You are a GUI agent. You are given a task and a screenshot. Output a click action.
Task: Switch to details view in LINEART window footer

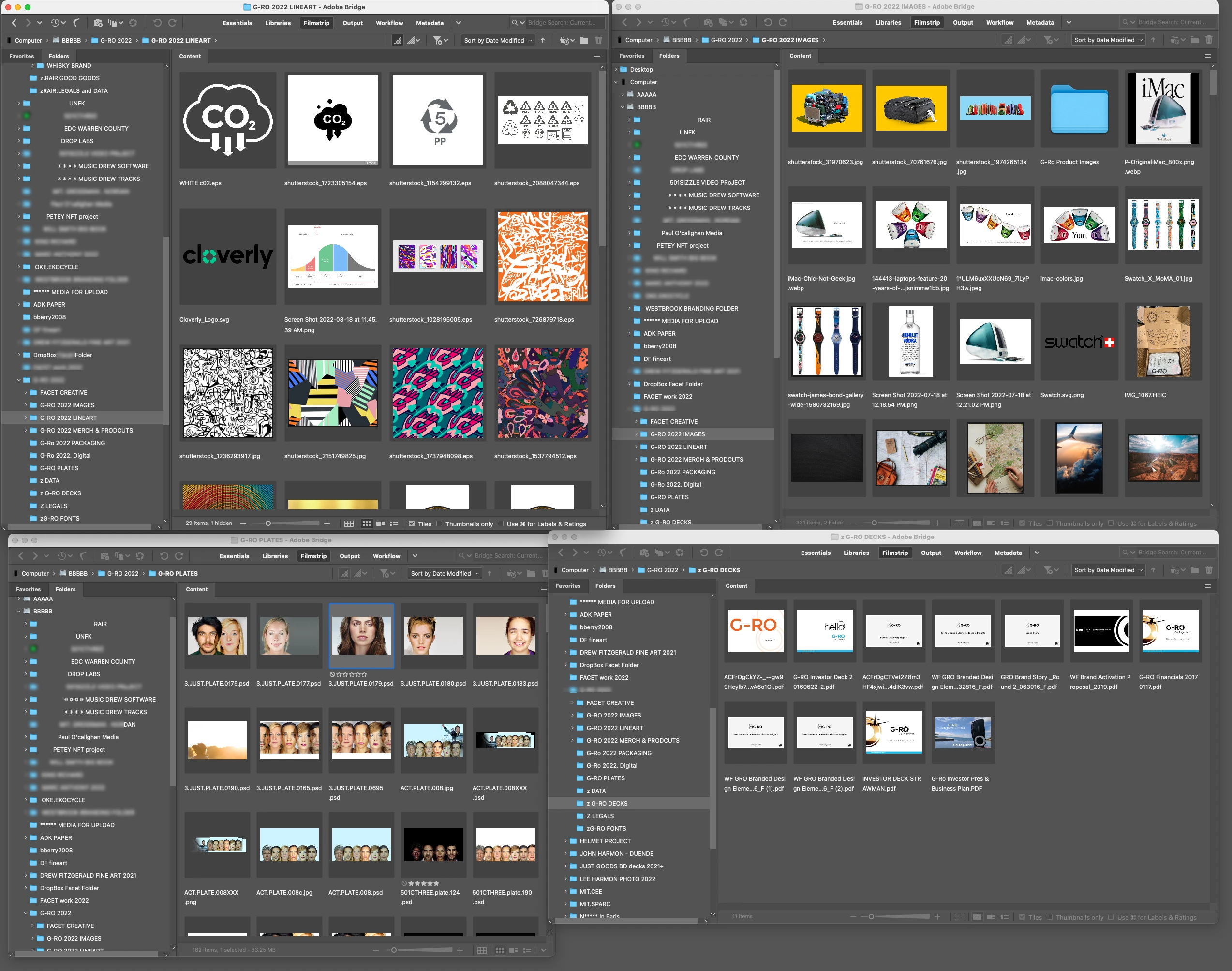[x=380, y=523]
